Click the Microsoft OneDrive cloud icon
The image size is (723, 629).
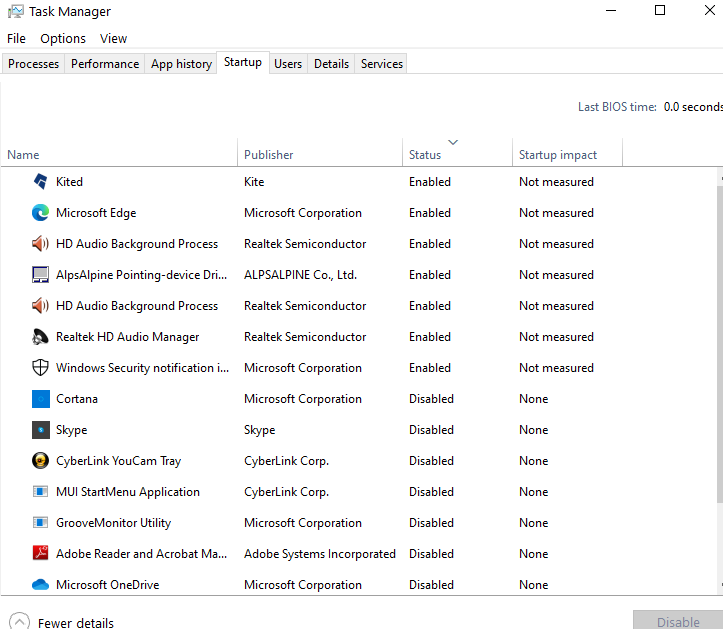pos(41,585)
